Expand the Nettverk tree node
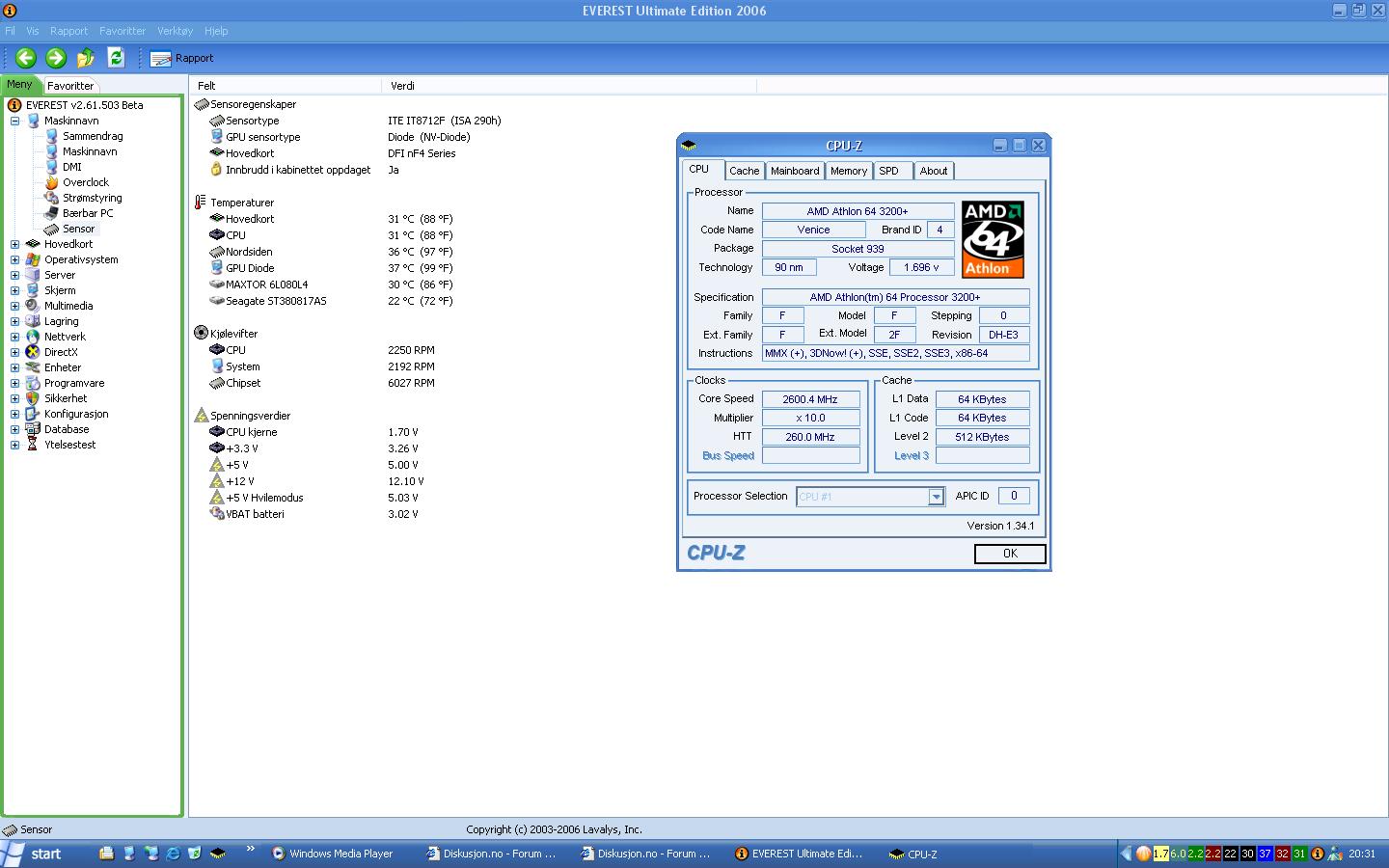 [14, 337]
